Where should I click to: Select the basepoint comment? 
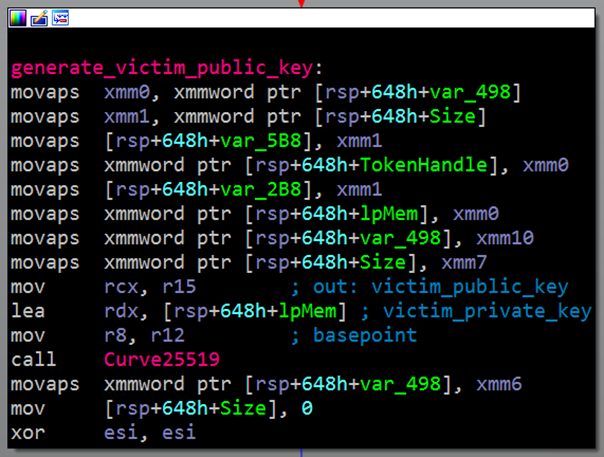[365, 335]
